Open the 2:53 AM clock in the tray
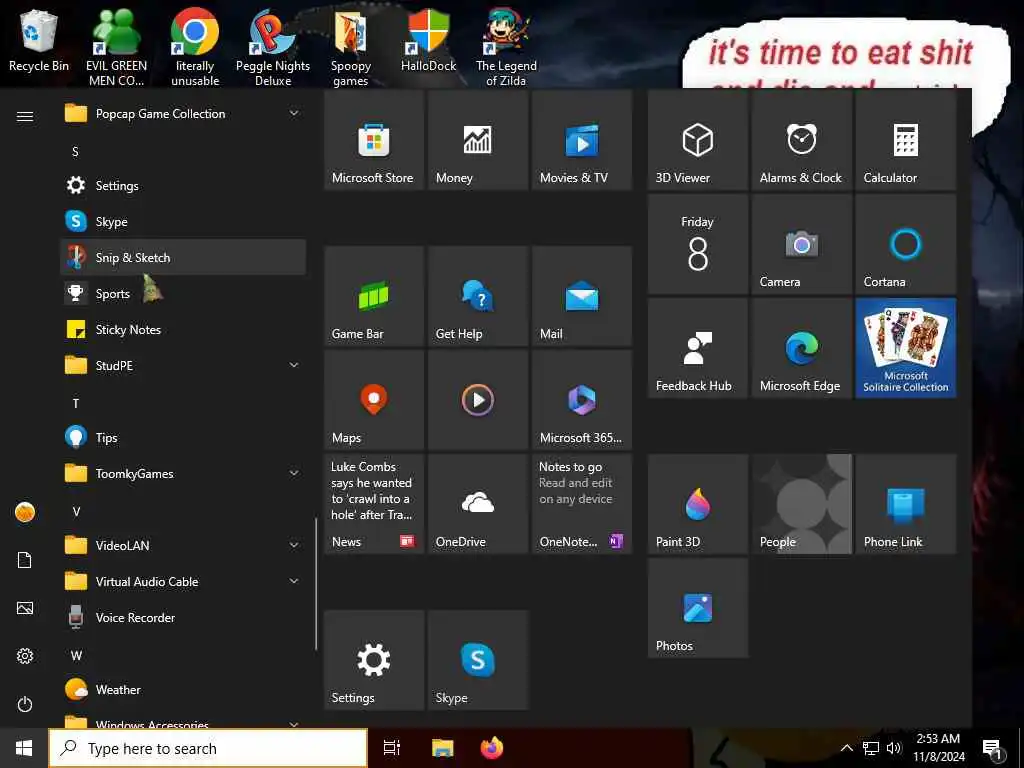Viewport: 1024px width, 768px height. (x=938, y=748)
